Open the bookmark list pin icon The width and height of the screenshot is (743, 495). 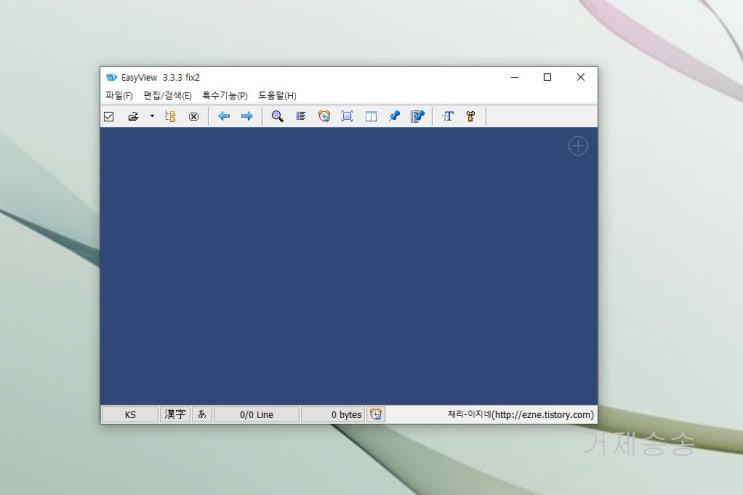coord(417,116)
